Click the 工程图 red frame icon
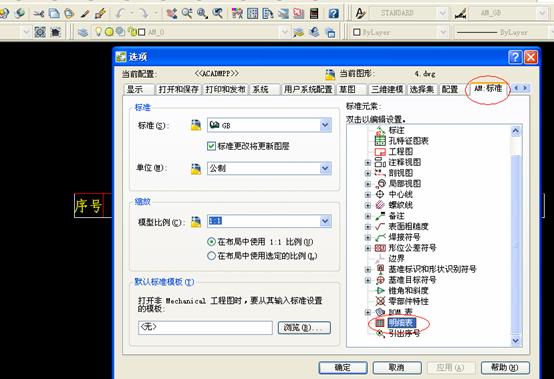 [x=380, y=152]
